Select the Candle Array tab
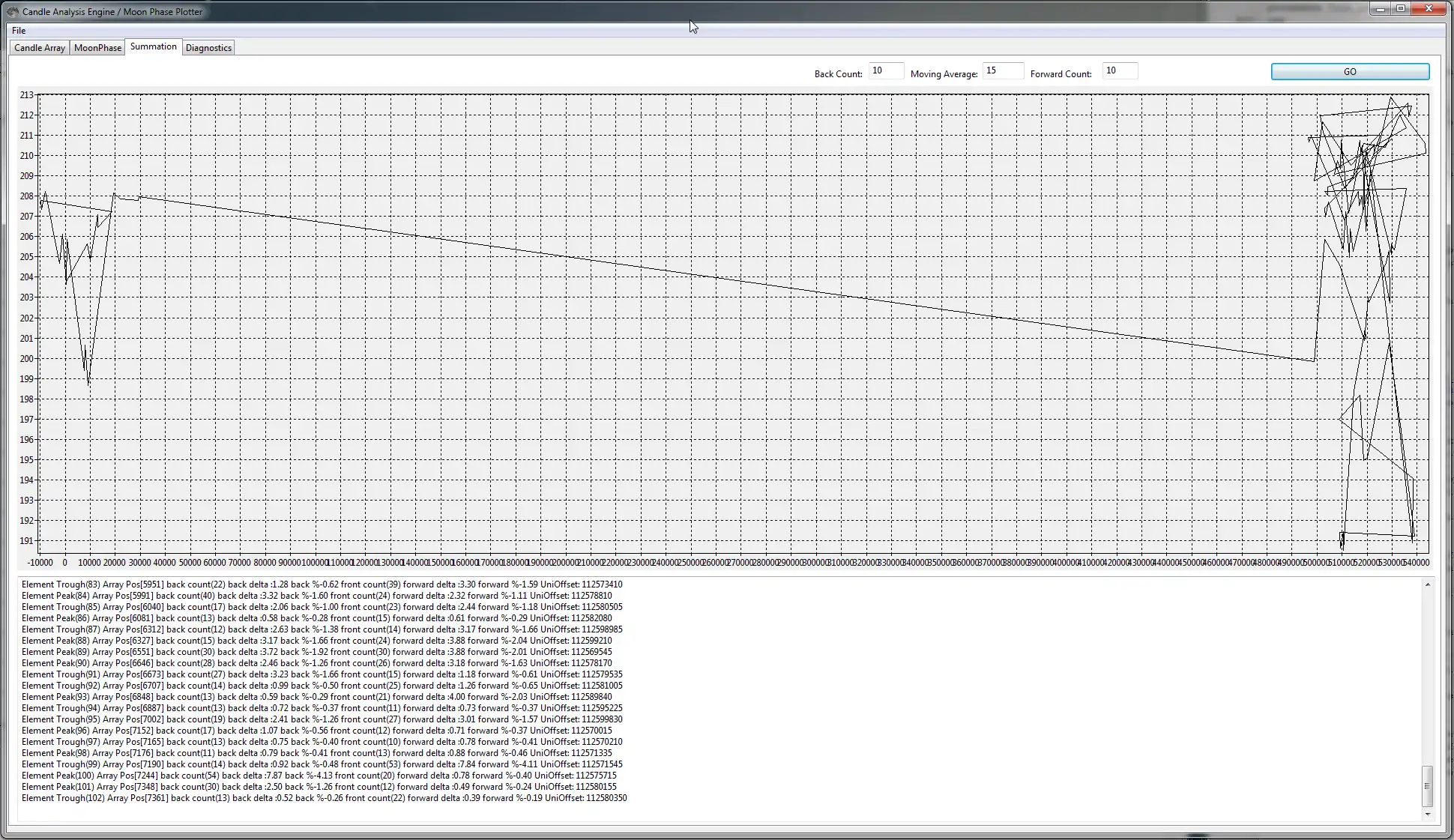 point(38,47)
